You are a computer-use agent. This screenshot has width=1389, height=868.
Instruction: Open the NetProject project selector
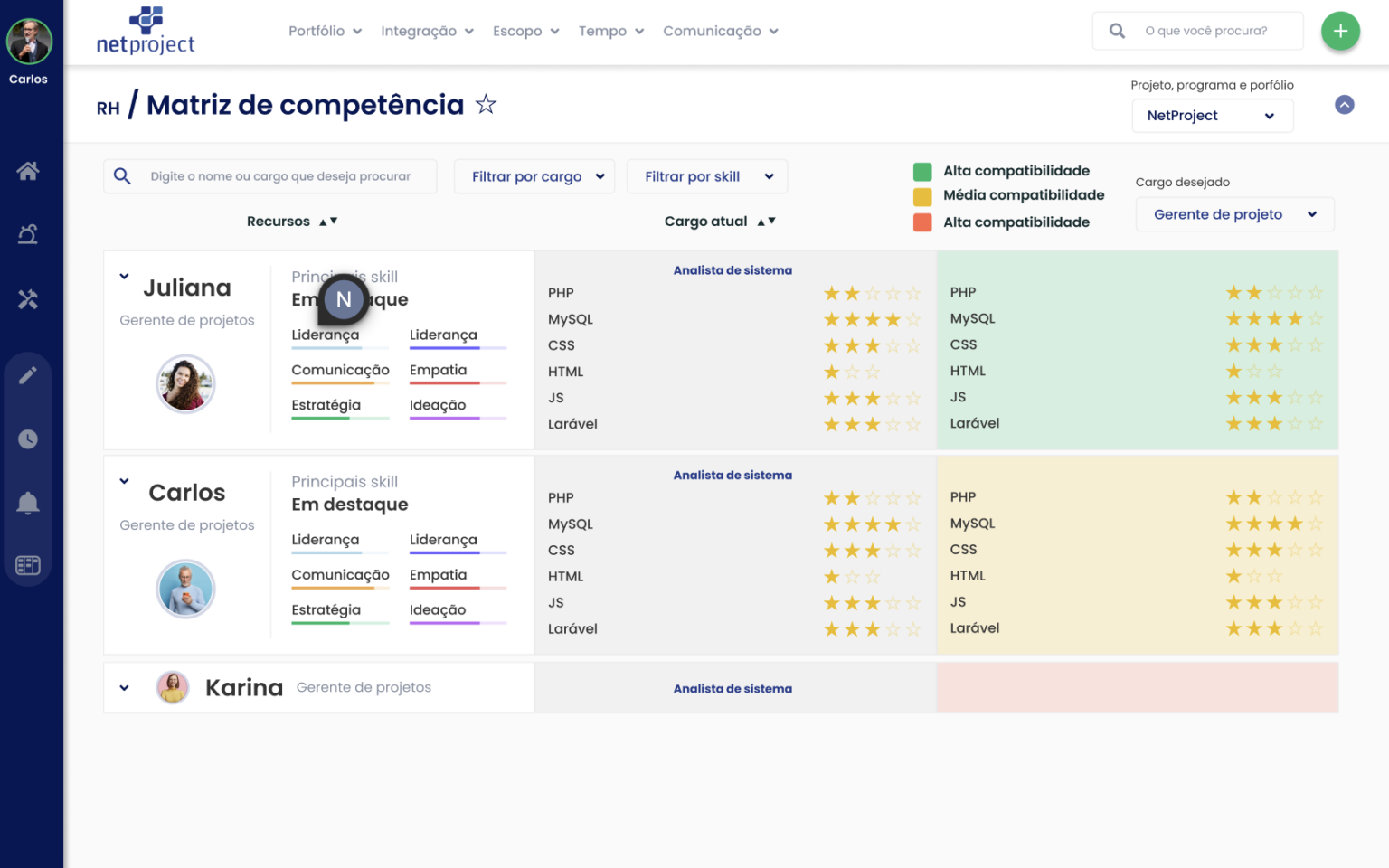pyautogui.click(x=1212, y=116)
